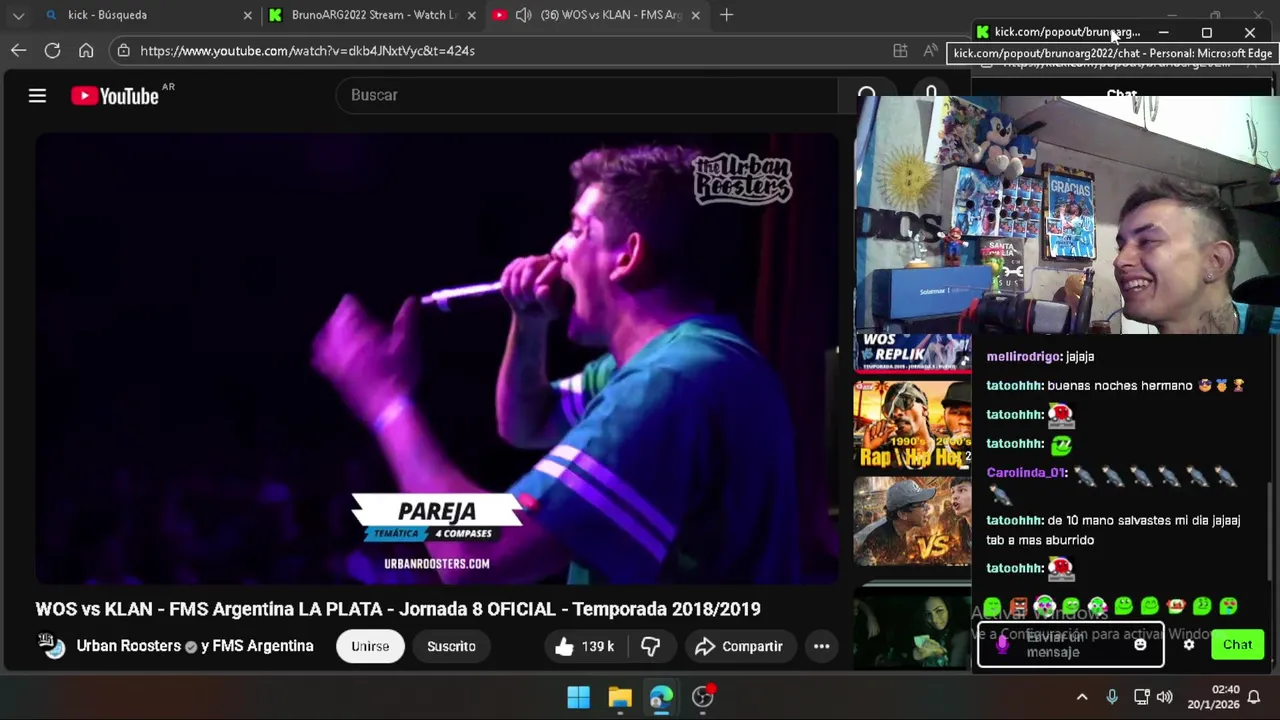Open the browser Apps icon in address bar
This screenshot has width=1280, height=720.
coord(900,50)
